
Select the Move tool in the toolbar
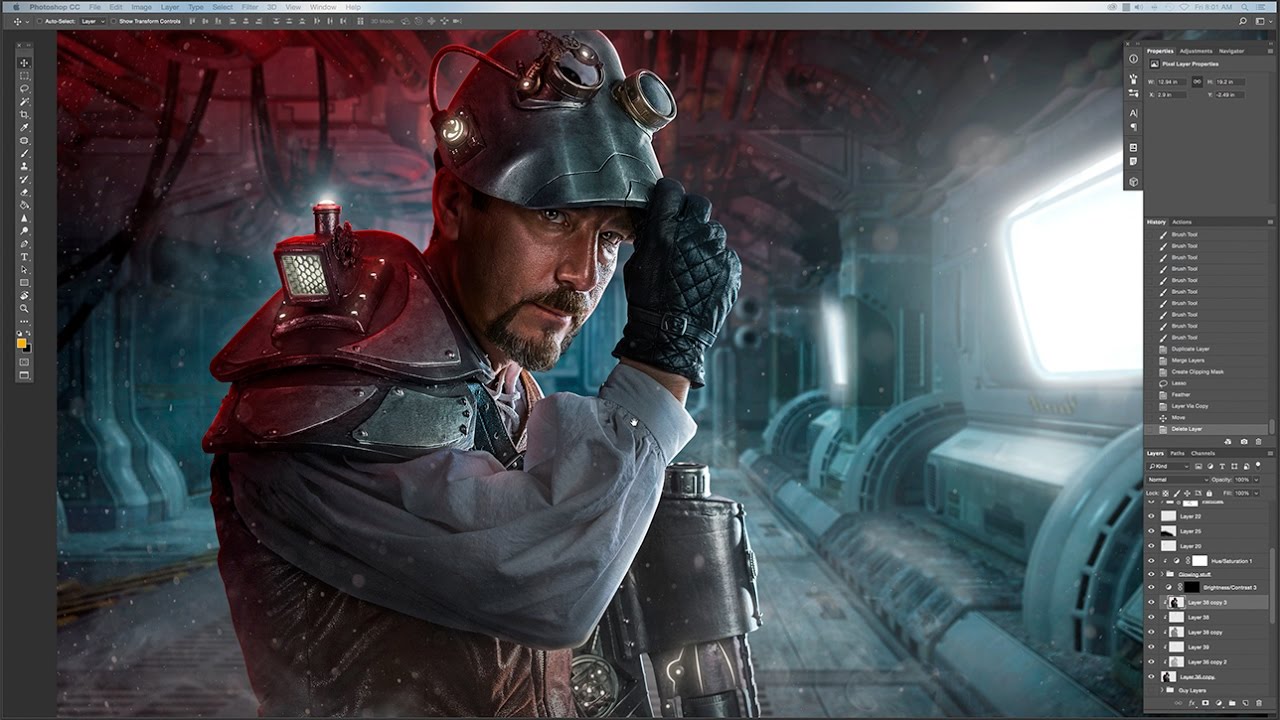[x=24, y=63]
